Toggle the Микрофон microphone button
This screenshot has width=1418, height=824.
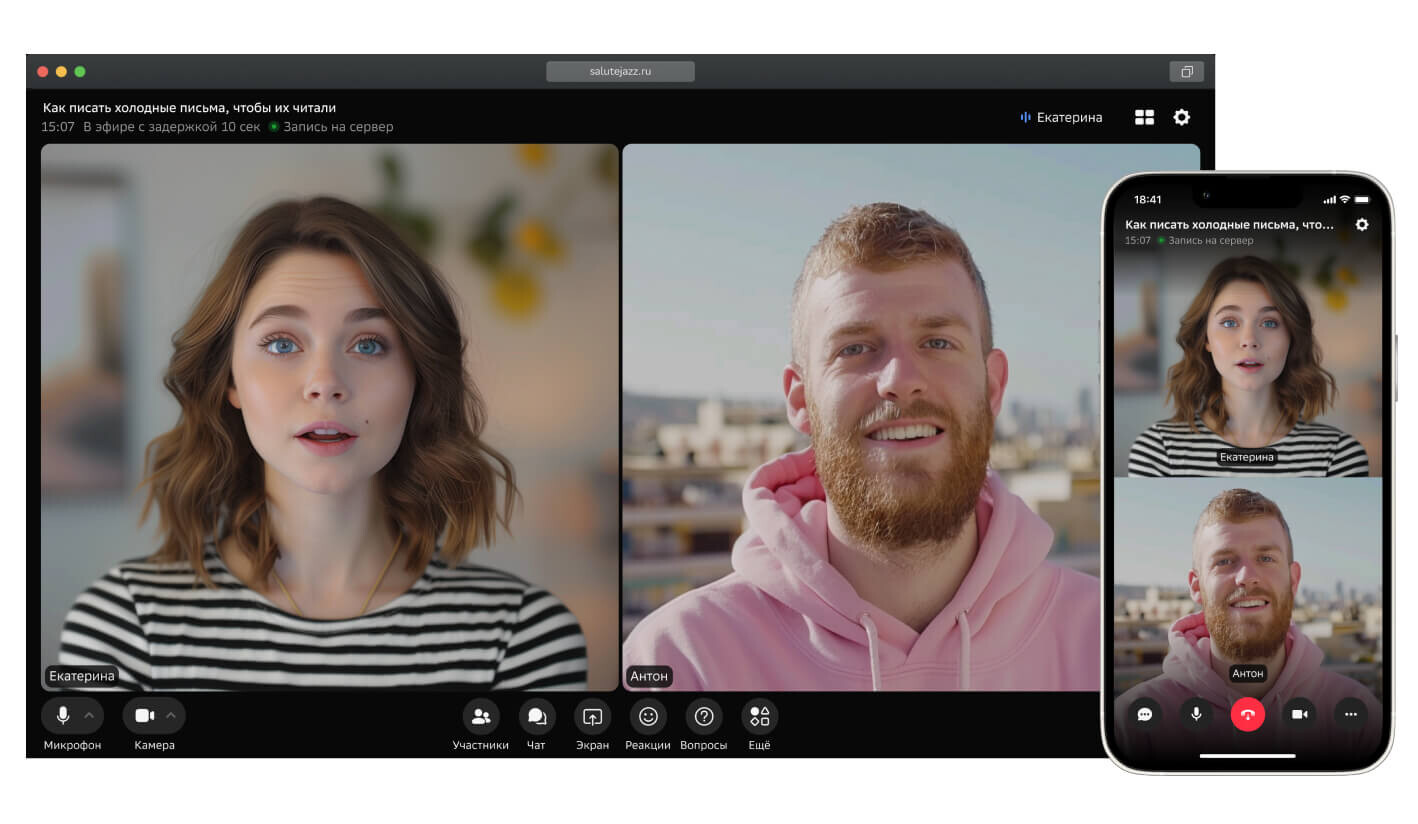(62, 716)
